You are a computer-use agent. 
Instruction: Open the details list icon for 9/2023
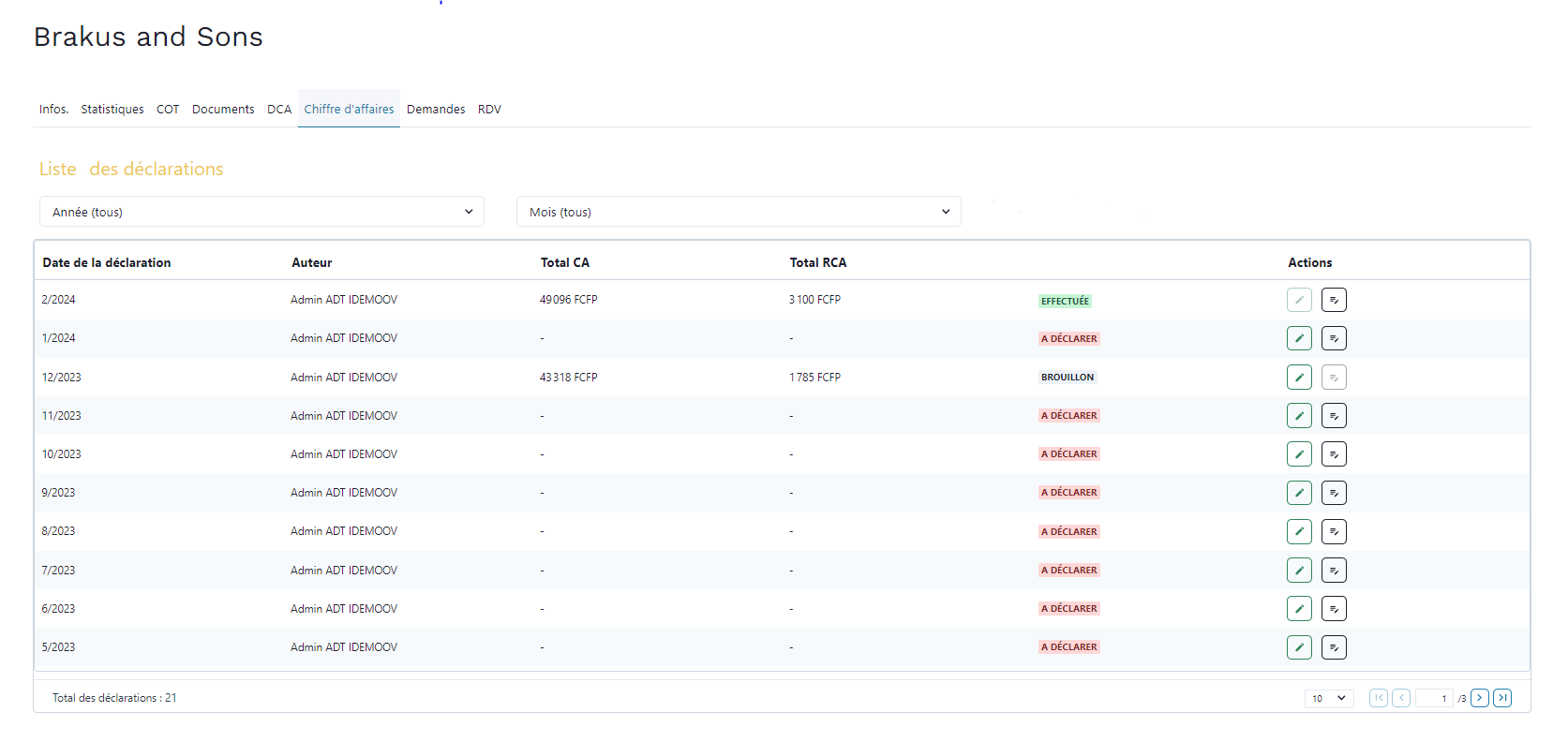coord(1334,493)
